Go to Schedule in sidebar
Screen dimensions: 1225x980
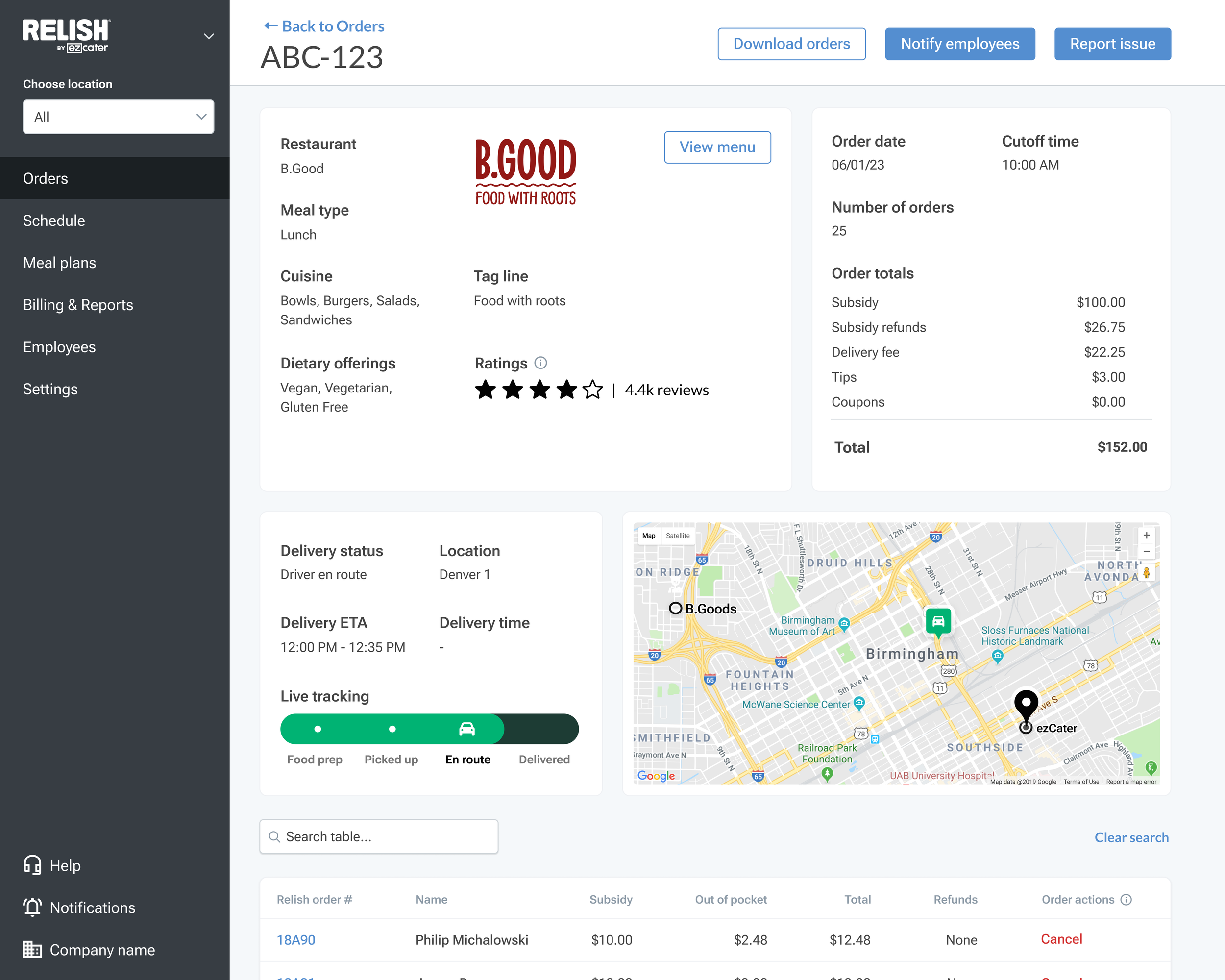(54, 220)
